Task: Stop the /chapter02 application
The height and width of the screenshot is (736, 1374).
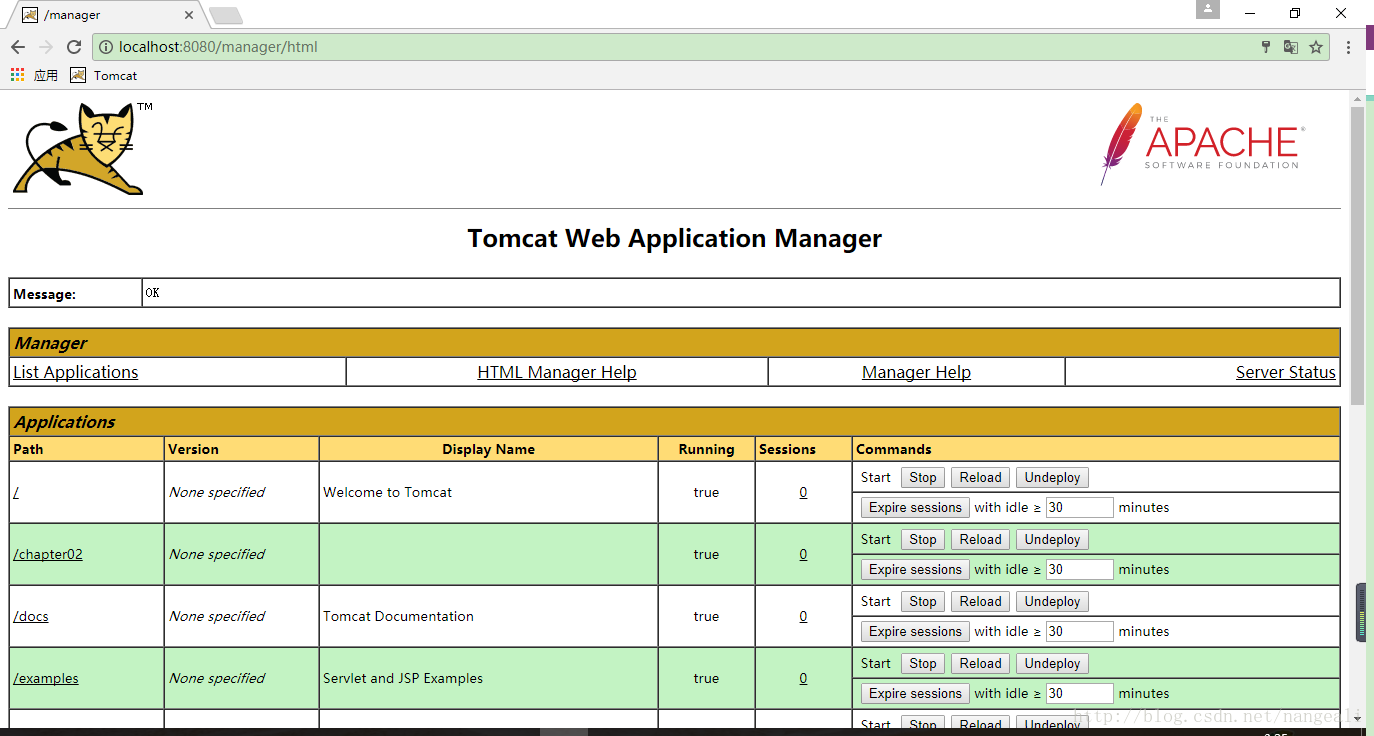Action: point(923,540)
